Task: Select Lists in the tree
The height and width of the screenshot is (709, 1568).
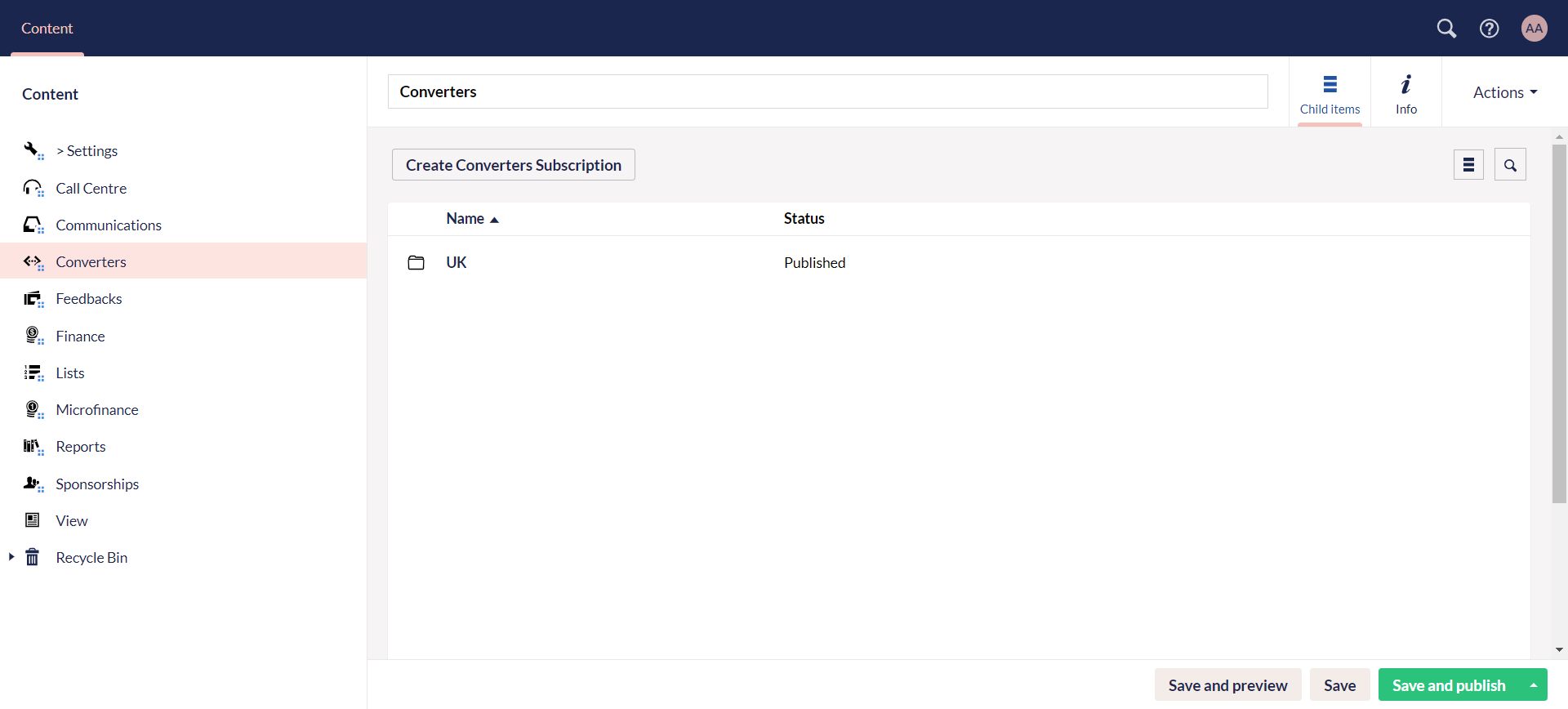Action: point(70,372)
